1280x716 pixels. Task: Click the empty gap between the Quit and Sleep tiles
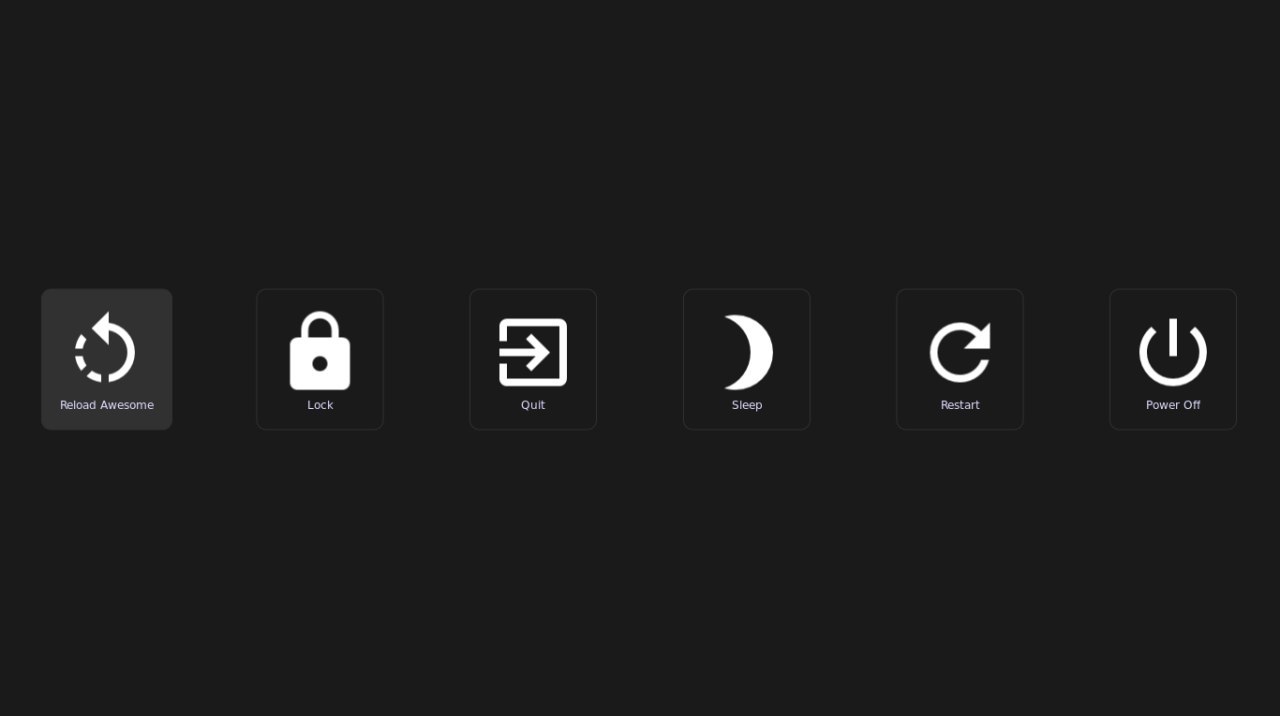(x=640, y=359)
